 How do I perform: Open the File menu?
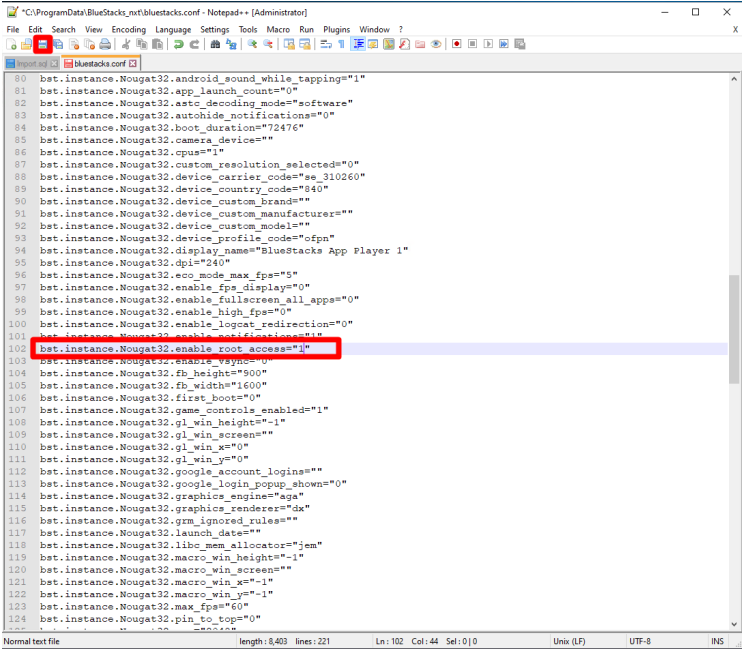(x=13, y=30)
